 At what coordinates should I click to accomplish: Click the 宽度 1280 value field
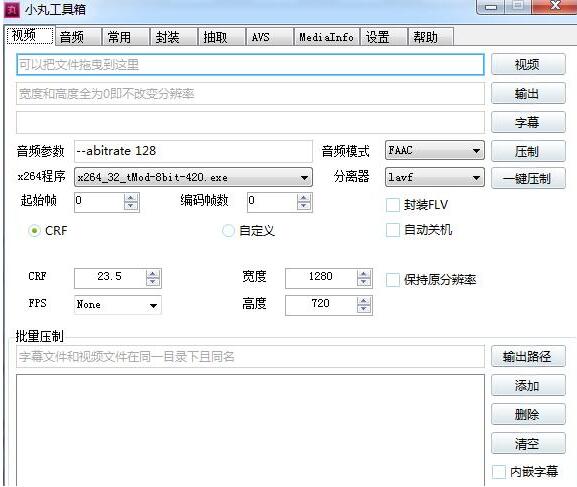tap(321, 278)
